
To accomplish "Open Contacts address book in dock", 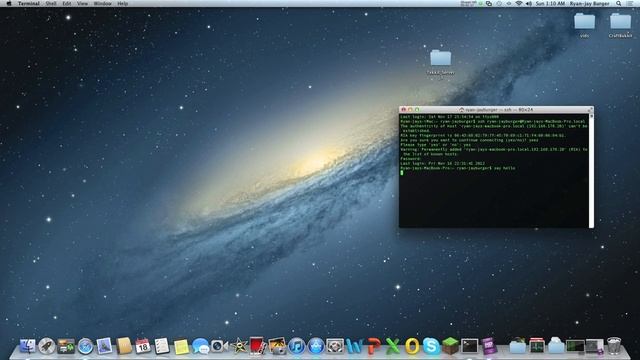I will click(x=124, y=346).
